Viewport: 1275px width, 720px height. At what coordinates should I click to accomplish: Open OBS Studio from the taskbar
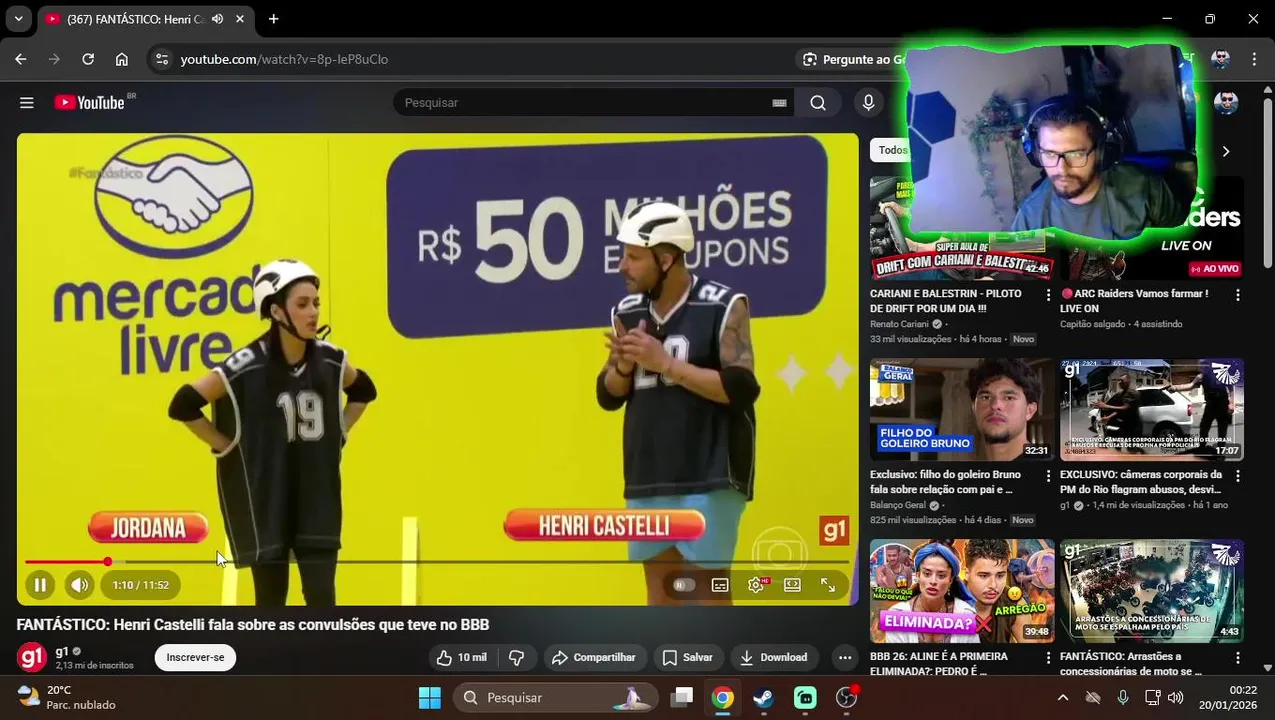click(847, 697)
